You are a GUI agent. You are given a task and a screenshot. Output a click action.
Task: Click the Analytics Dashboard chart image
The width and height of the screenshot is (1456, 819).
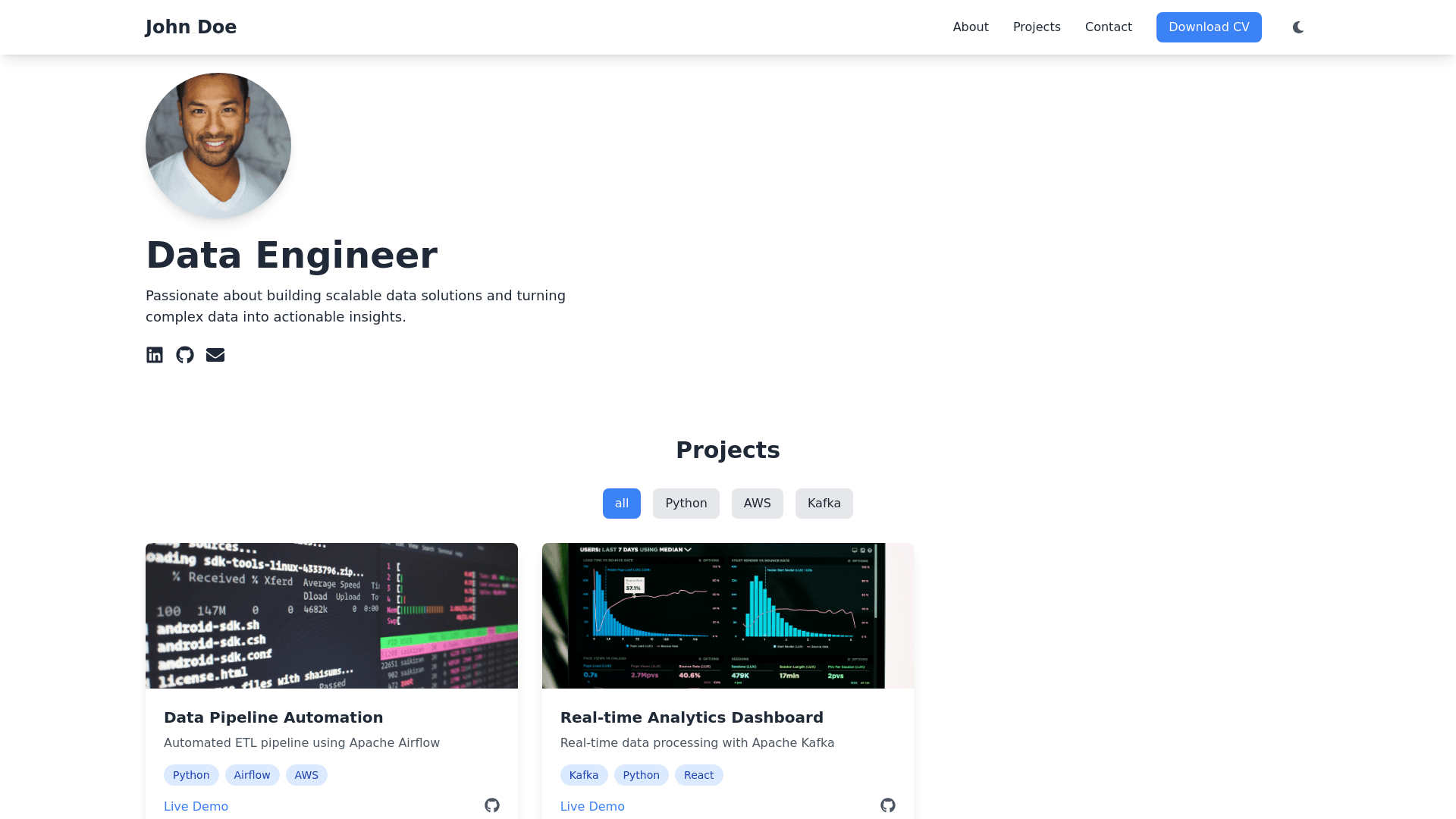click(728, 616)
